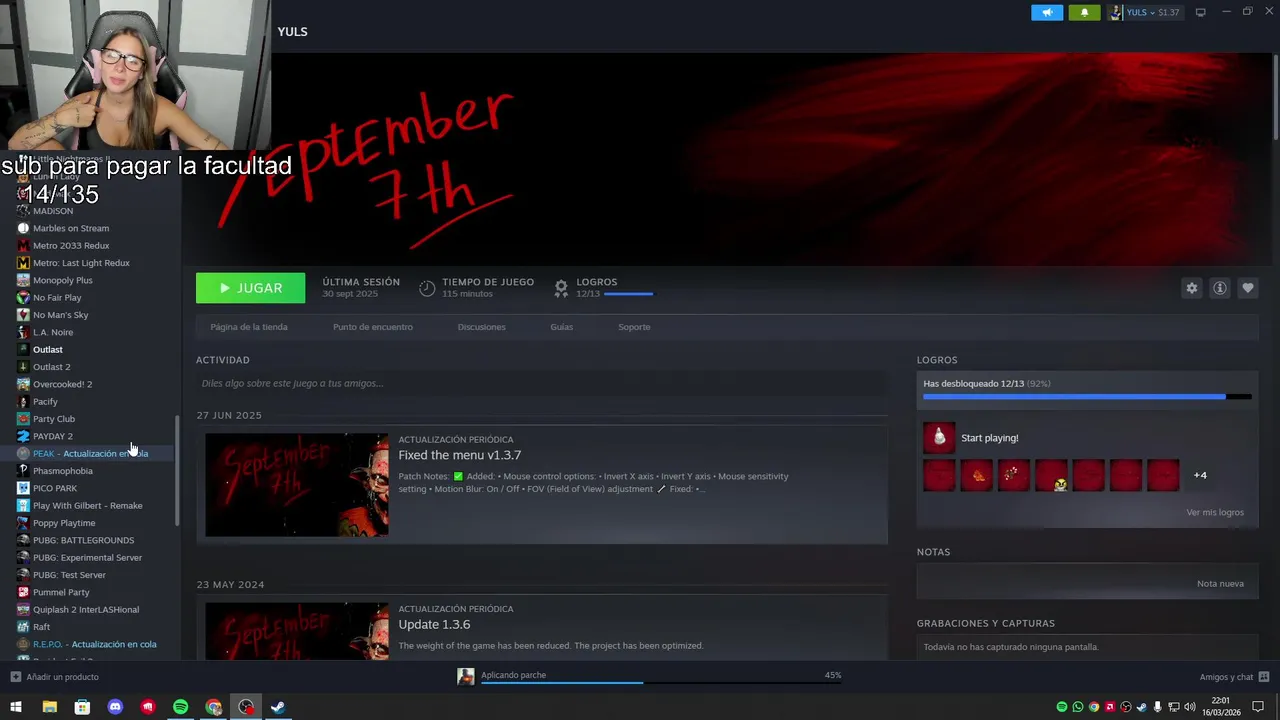Select PAYDAY 2 in library
The height and width of the screenshot is (720, 1280).
(x=52, y=436)
